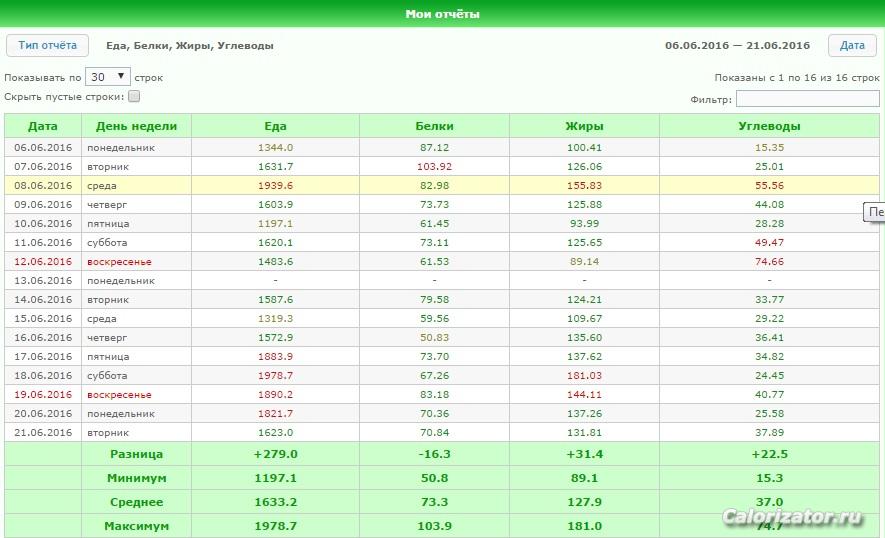Click the Минимум row label
The width and height of the screenshot is (885, 538).
(136, 478)
